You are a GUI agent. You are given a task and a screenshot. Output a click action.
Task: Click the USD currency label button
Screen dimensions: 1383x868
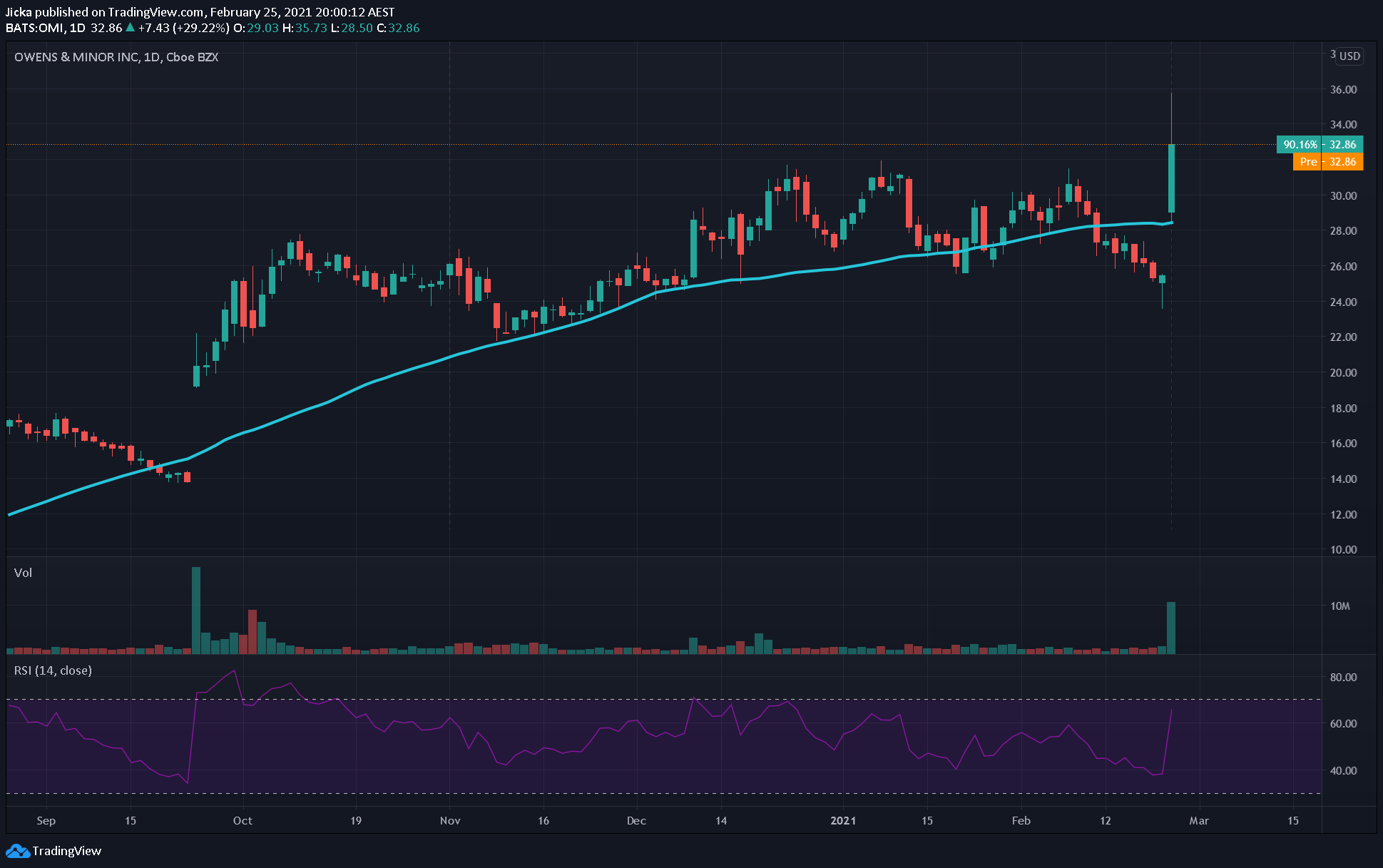pyautogui.click(x=1349, y=56)
